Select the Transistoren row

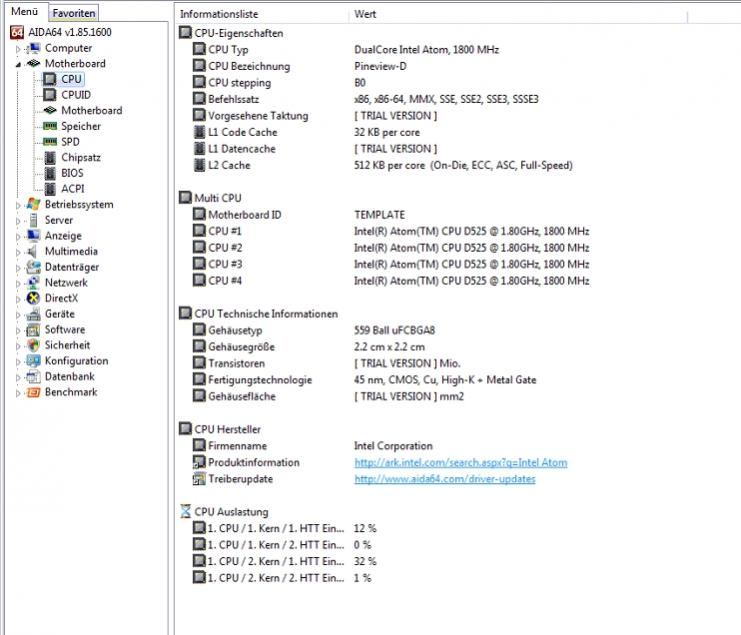(327, 364)
